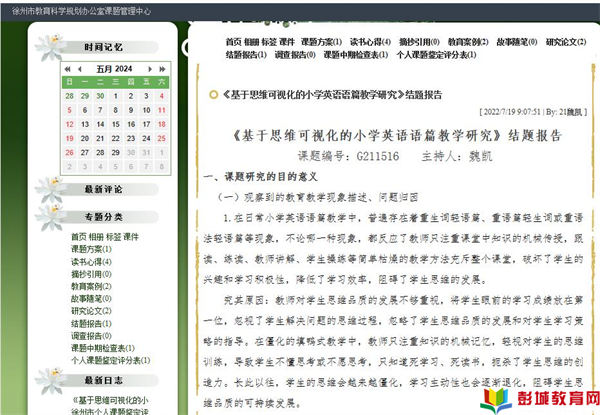Open 读书心得(4) in sidebar category list
This screenshot has height=415, width=600.
[91, 262]
